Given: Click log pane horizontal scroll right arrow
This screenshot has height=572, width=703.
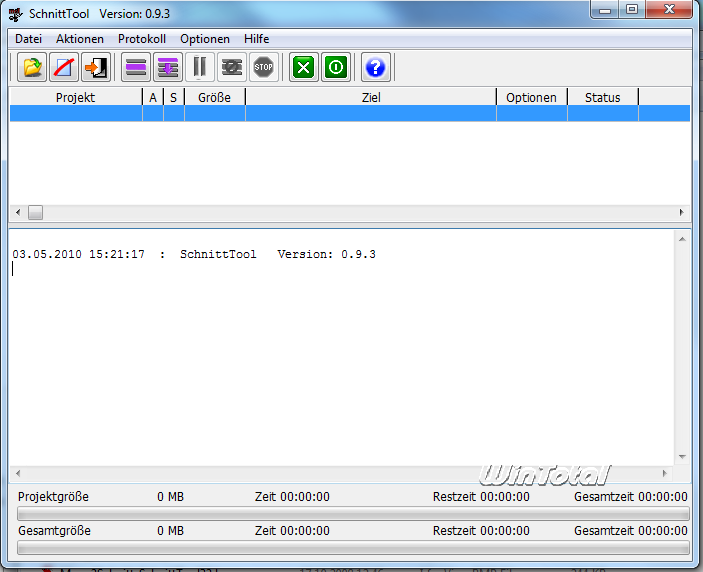Looking at the screenshot, I should pos(665,473).
